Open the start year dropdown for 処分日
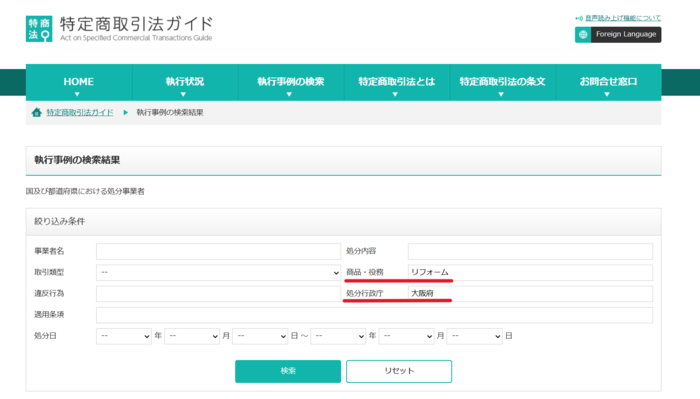Viewport: 700px width, 399px height. tap(124, 336)
